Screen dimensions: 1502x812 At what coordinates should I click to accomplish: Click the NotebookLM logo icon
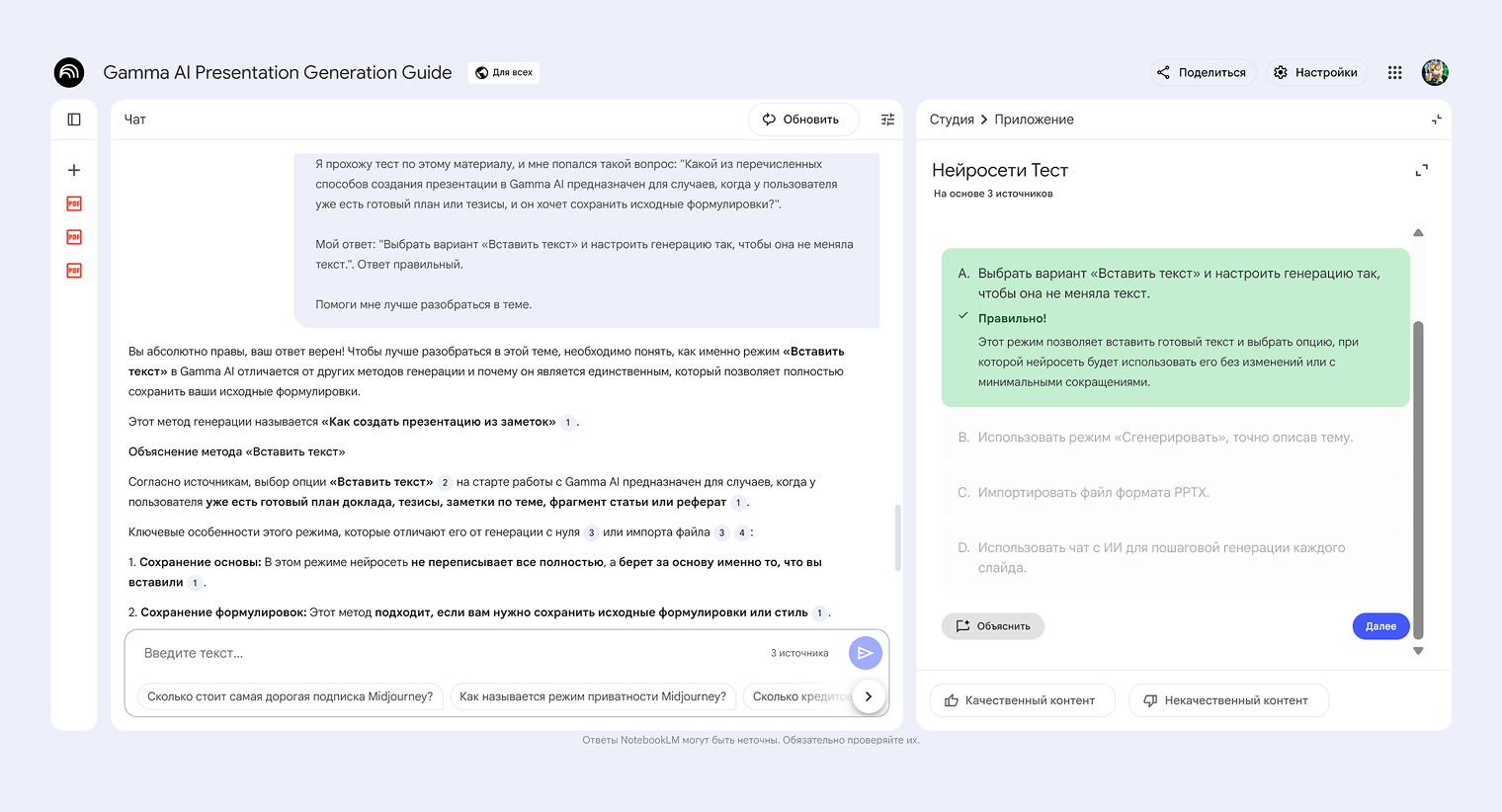pos(69,72)
